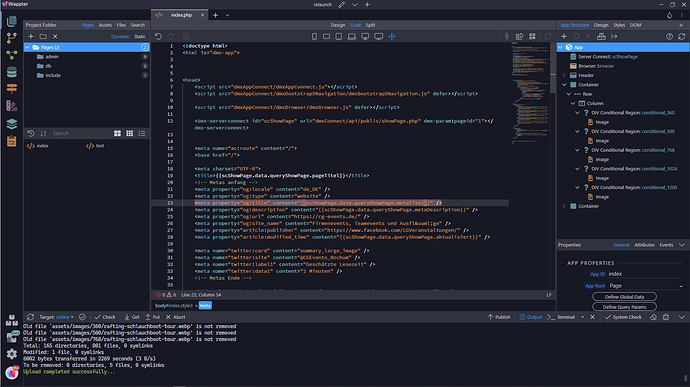Collapse the Pages folder tree
Viewport: 690px width, 387px height.
click(x=28, y=47)
